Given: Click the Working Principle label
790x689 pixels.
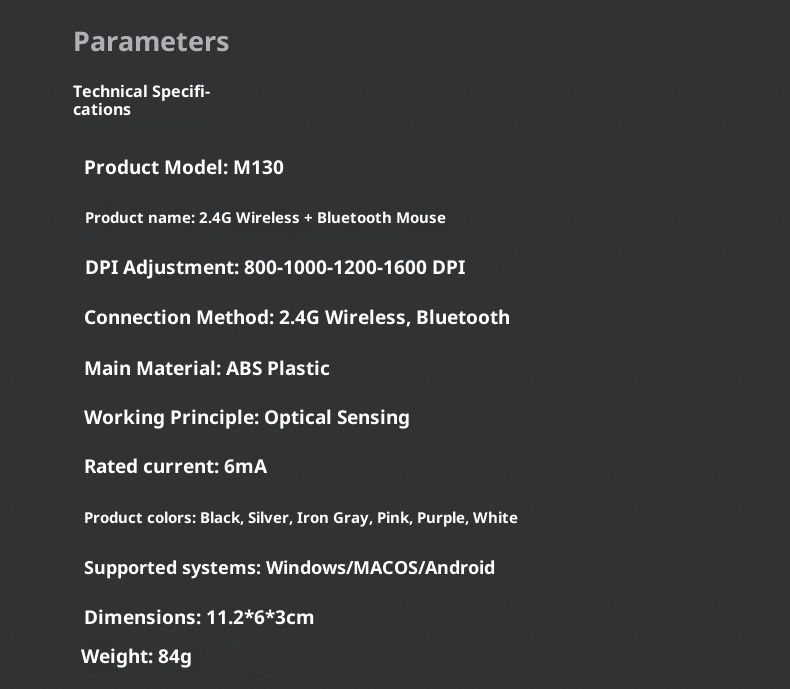Looking at the screenshot, I should (x=171, y=418).
